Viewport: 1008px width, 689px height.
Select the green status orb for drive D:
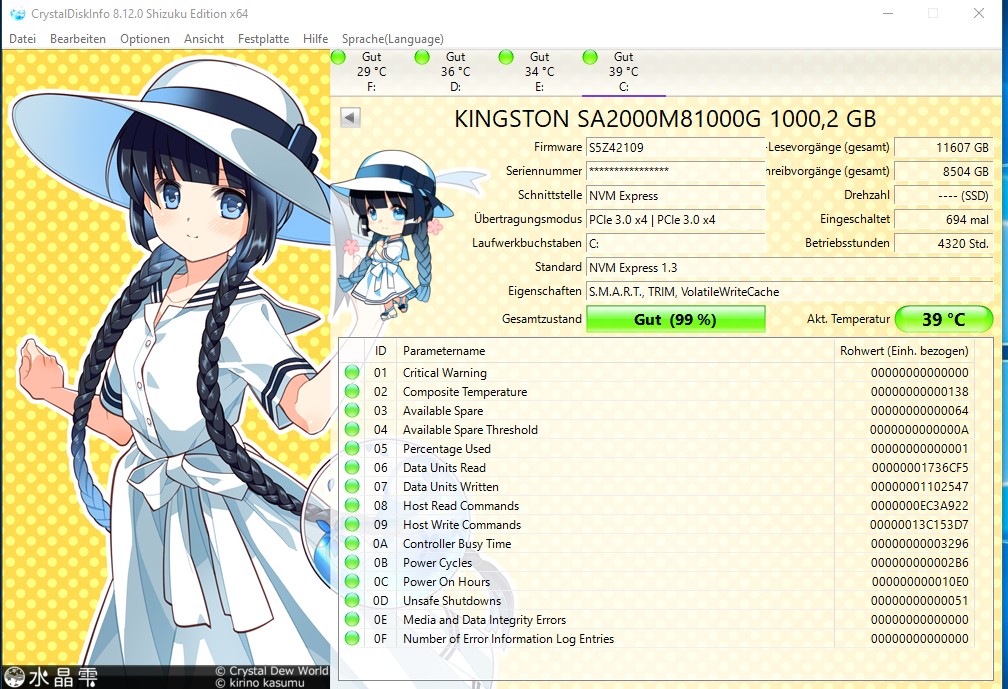[x=422, y=57]
